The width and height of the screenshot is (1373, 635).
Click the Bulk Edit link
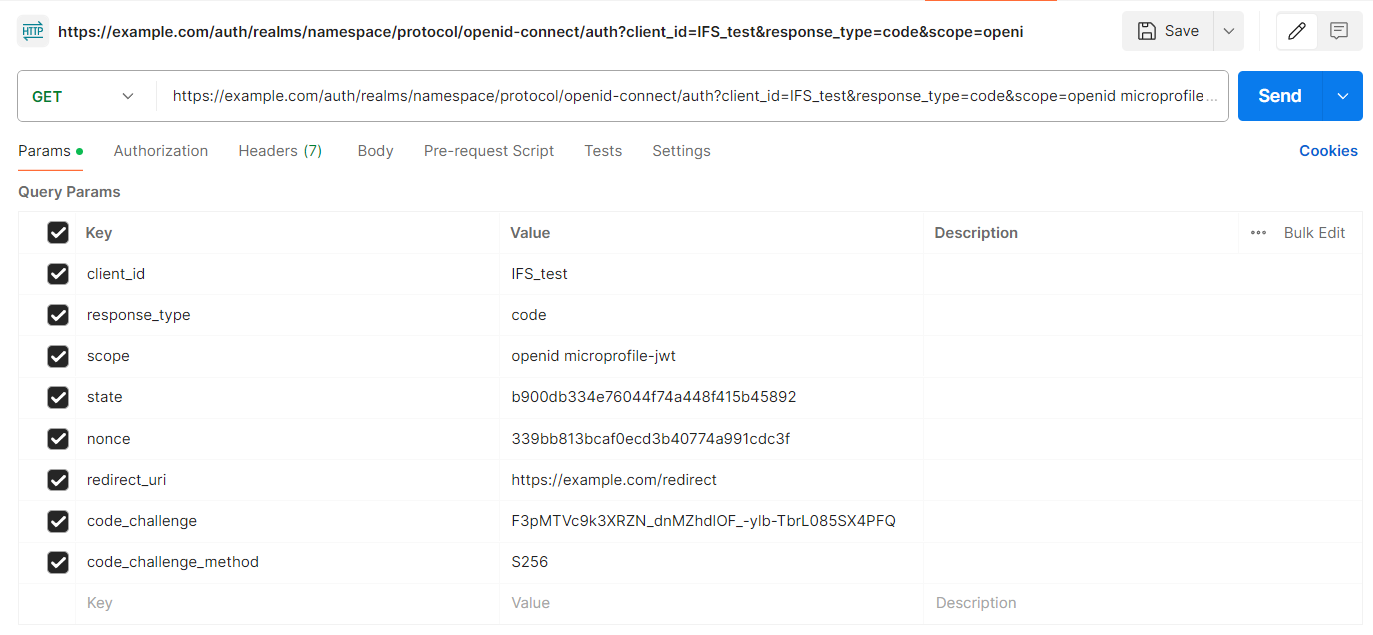[1314, 232]
